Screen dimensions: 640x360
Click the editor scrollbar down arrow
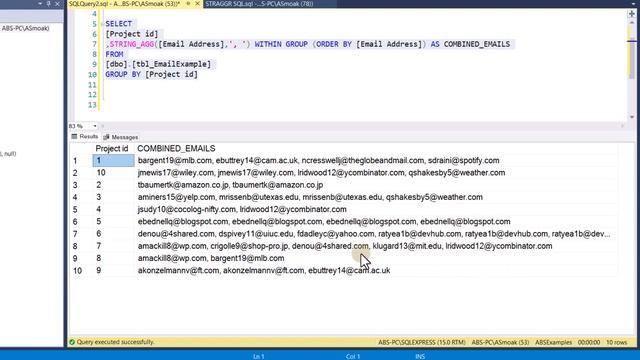pos(632,117)
